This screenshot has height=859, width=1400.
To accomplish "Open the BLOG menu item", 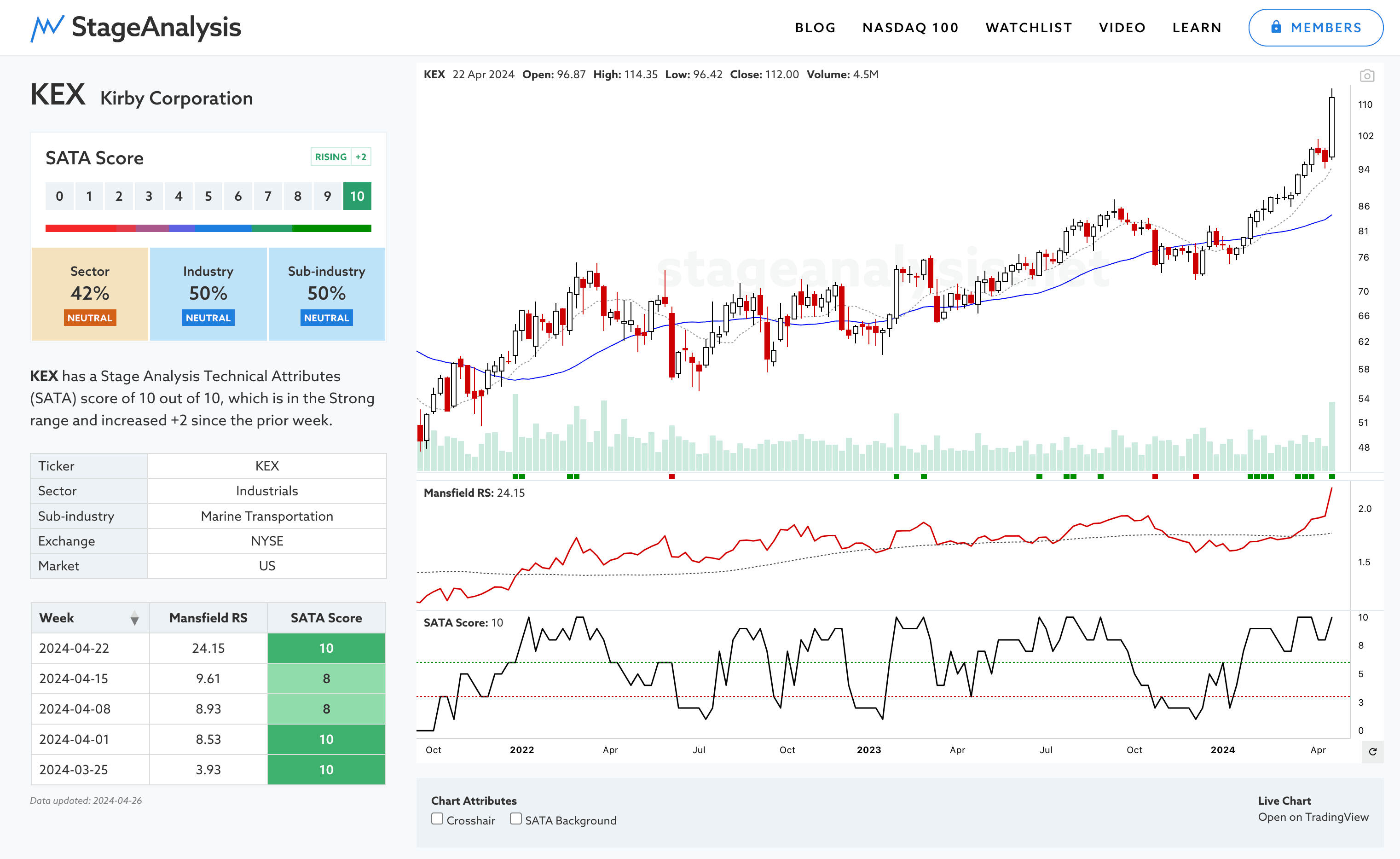I will coord(816,28).
